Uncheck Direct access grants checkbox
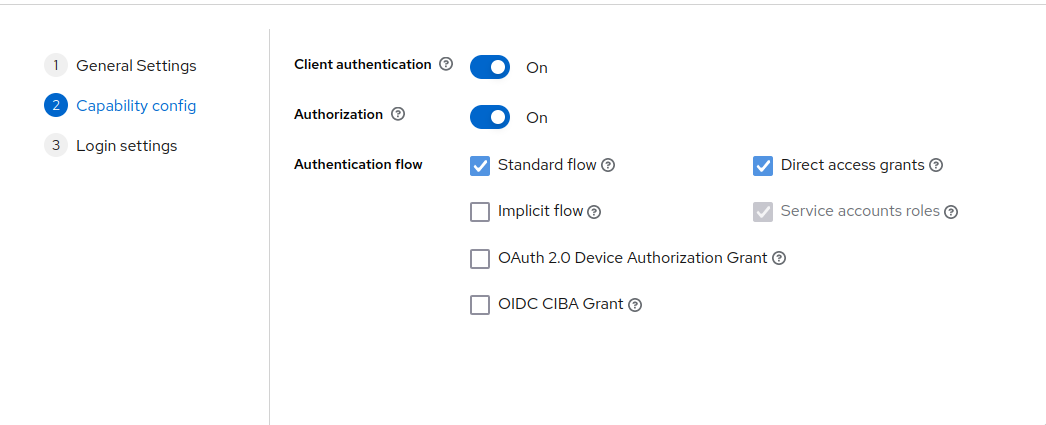The width and height of the screenshot is (1046, 425). 762,165
